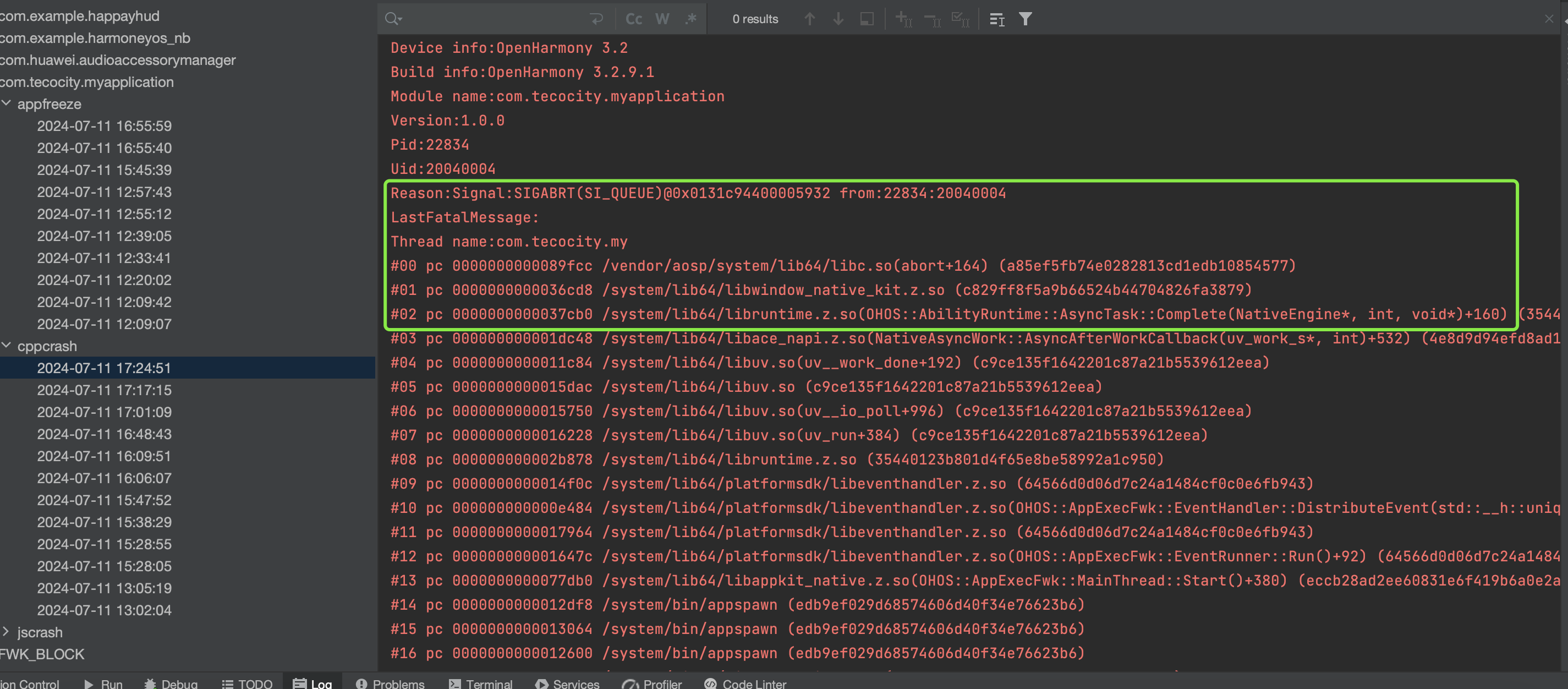Open the Profiler tool window tab
The image size is (1568, 689).
tap(652, 683)
